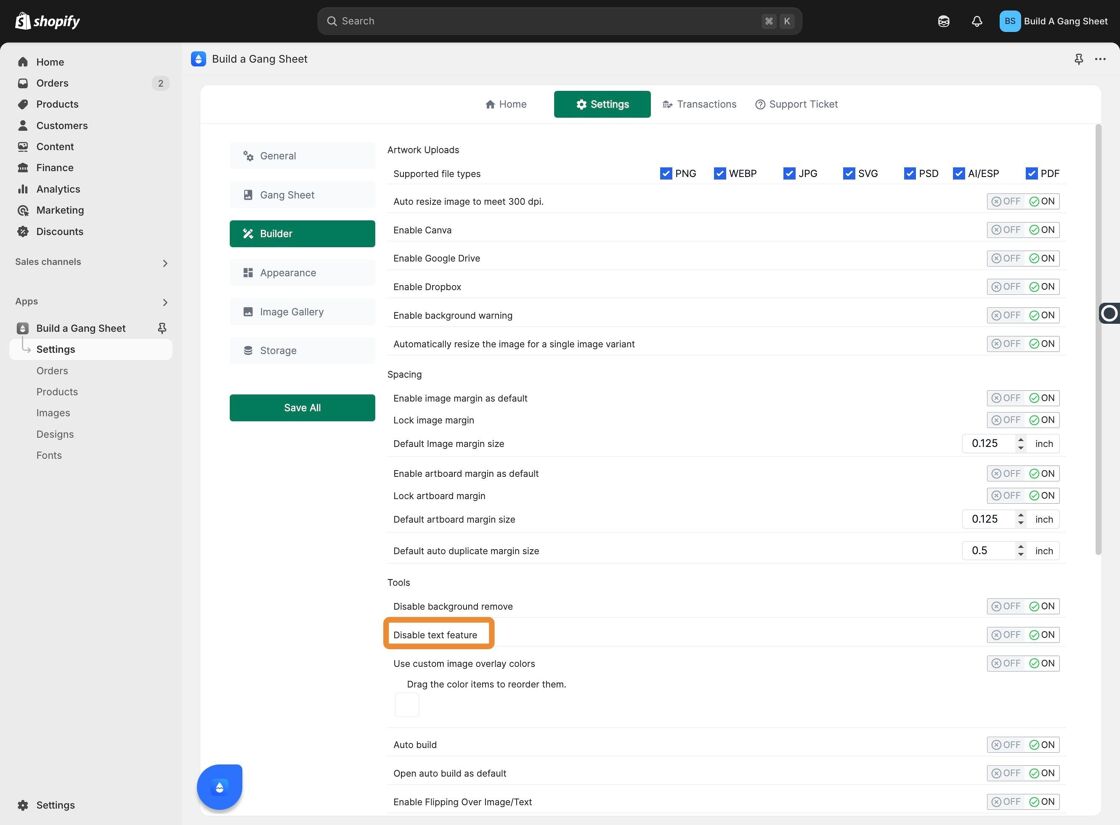1120x825 pixels.
Task: Turn ON Lock image margin
Action: click(x=1042, y=420)
